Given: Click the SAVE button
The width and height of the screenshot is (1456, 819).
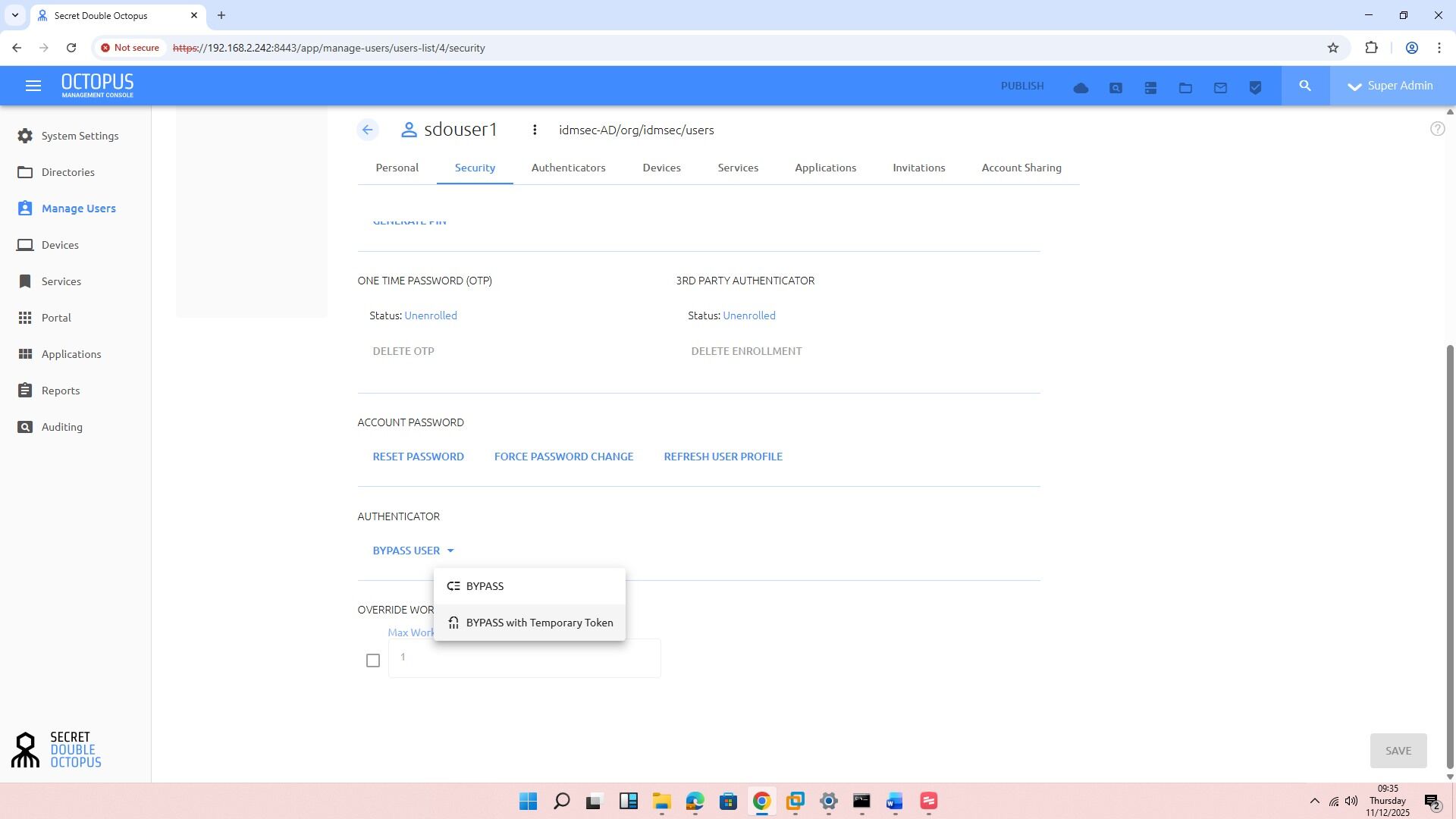Looking at the screenshot, I should [x=1398, y=751].
